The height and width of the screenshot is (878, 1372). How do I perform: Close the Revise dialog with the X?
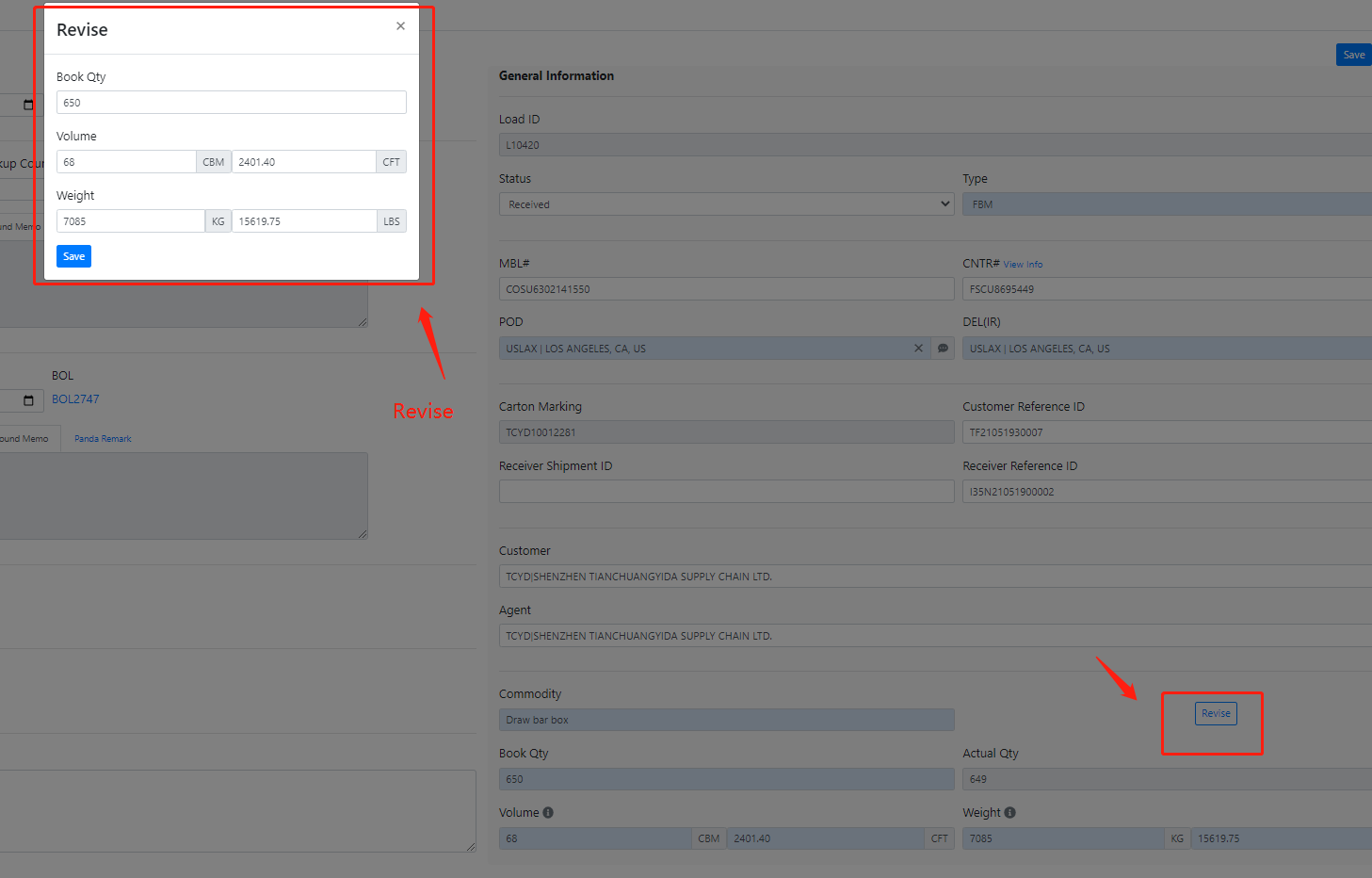click(400, 26)
